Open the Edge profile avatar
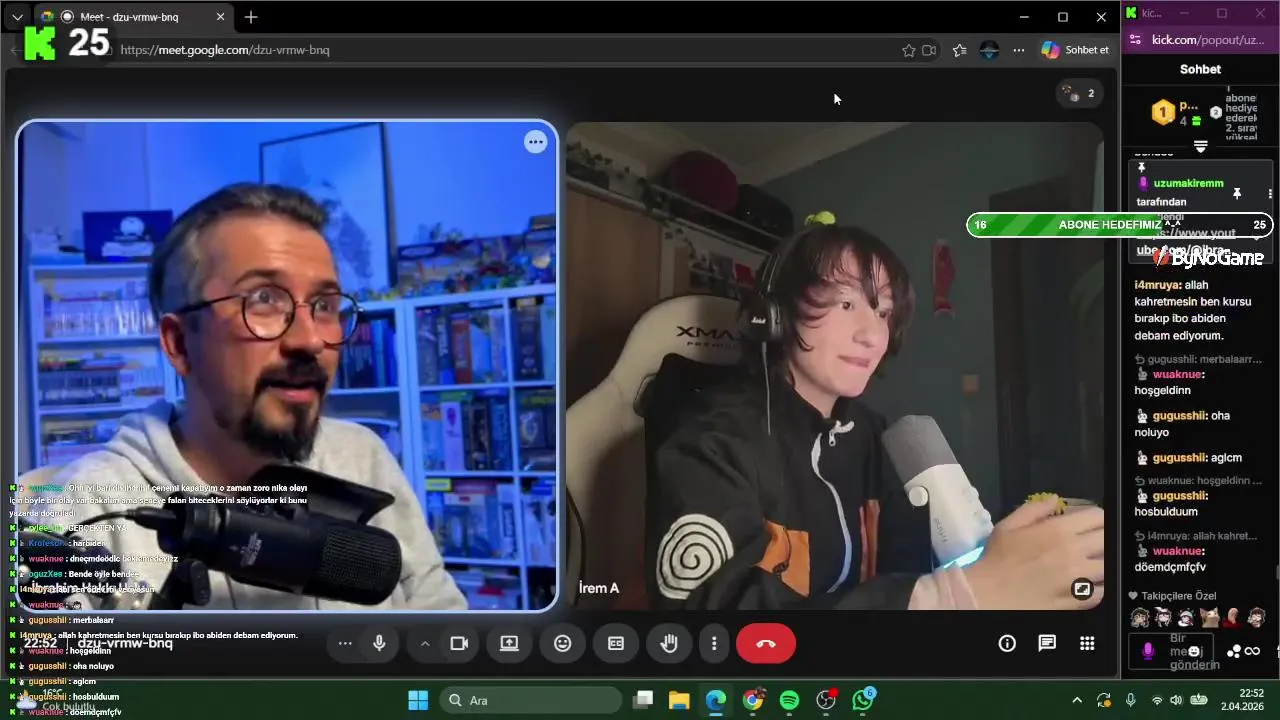Image resolution: width=1280 pixels, height=720 pixels. (989, 50)
